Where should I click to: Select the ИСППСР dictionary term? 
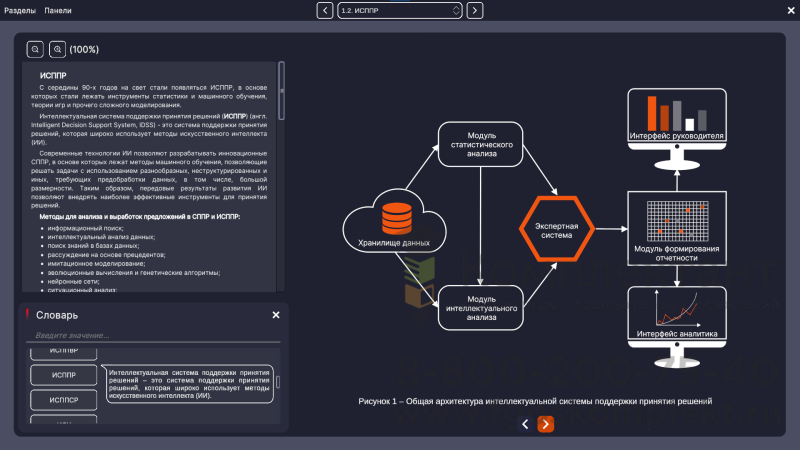tap(63, 400)
